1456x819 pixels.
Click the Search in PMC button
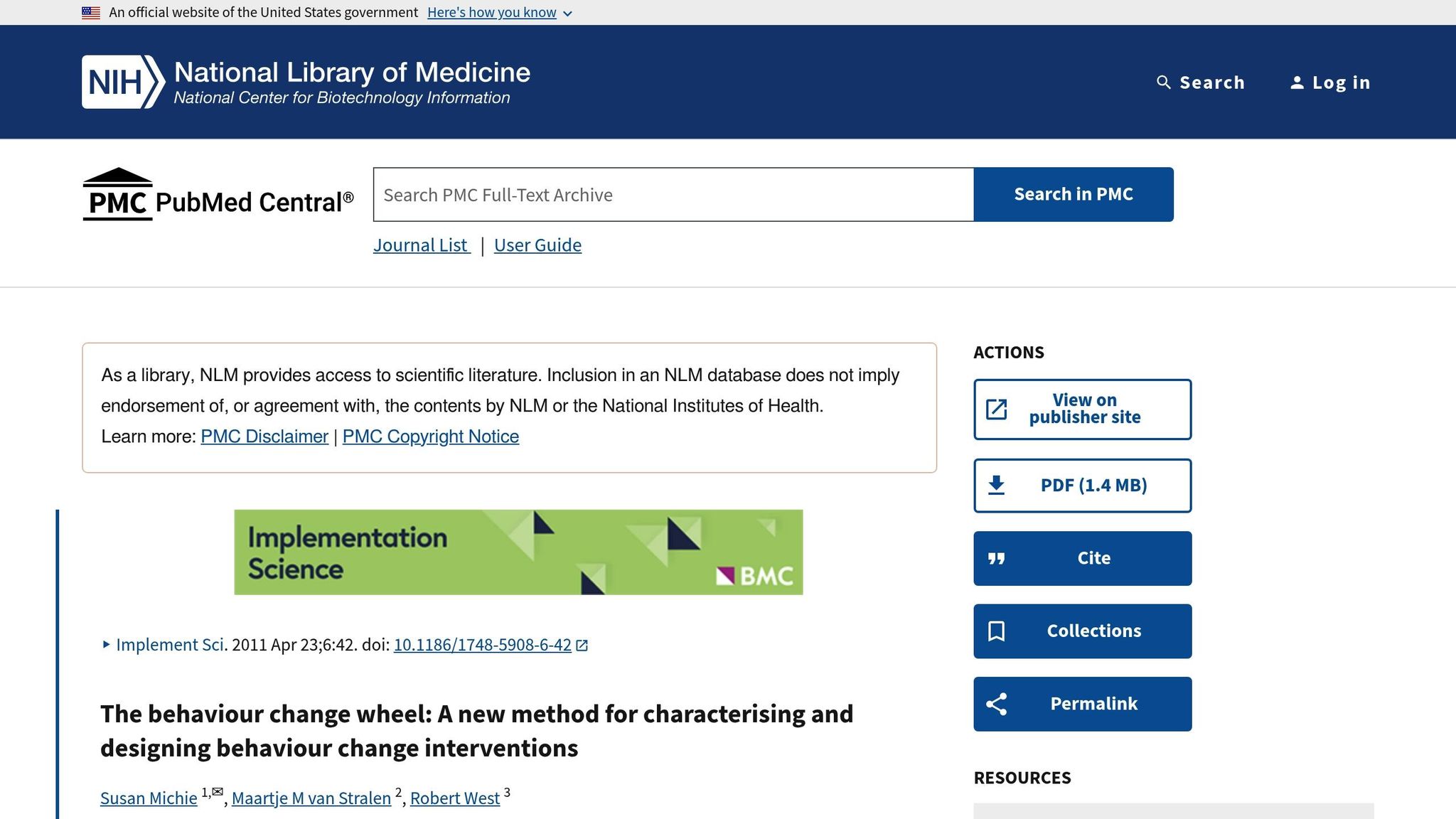click(x=1074, y=194)
